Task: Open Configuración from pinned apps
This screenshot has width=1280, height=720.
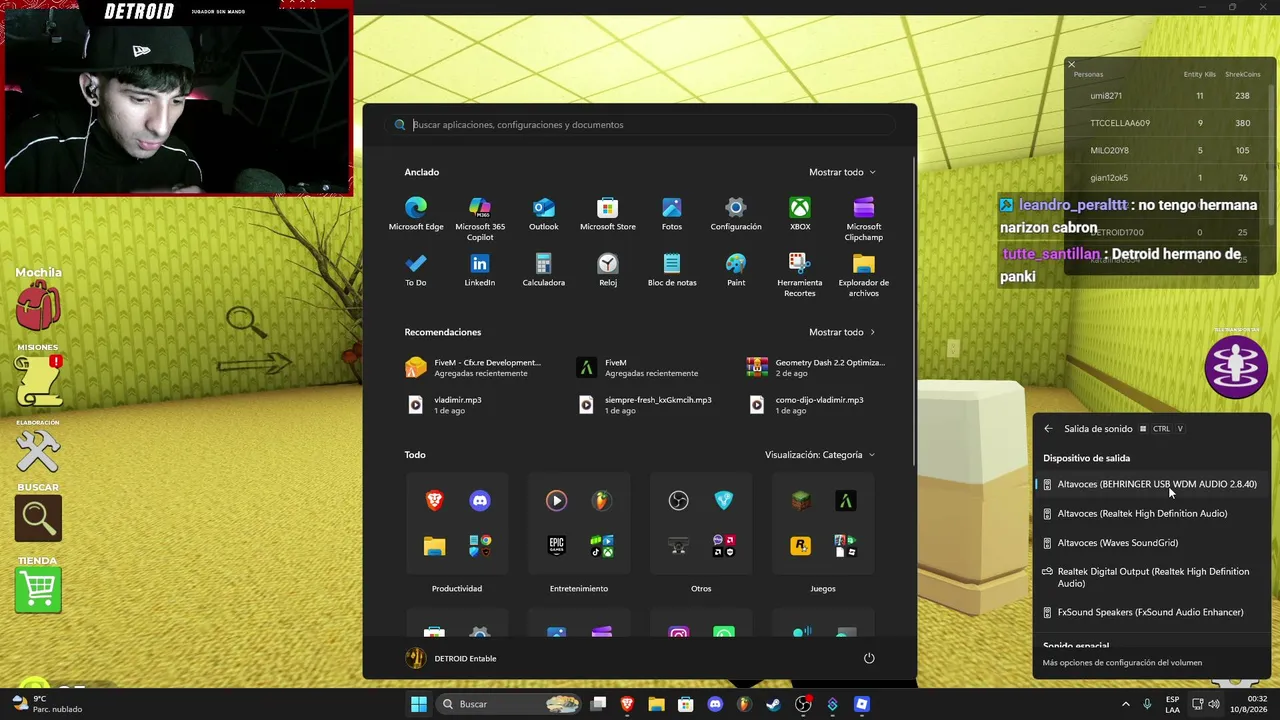Action: point(736,214)
